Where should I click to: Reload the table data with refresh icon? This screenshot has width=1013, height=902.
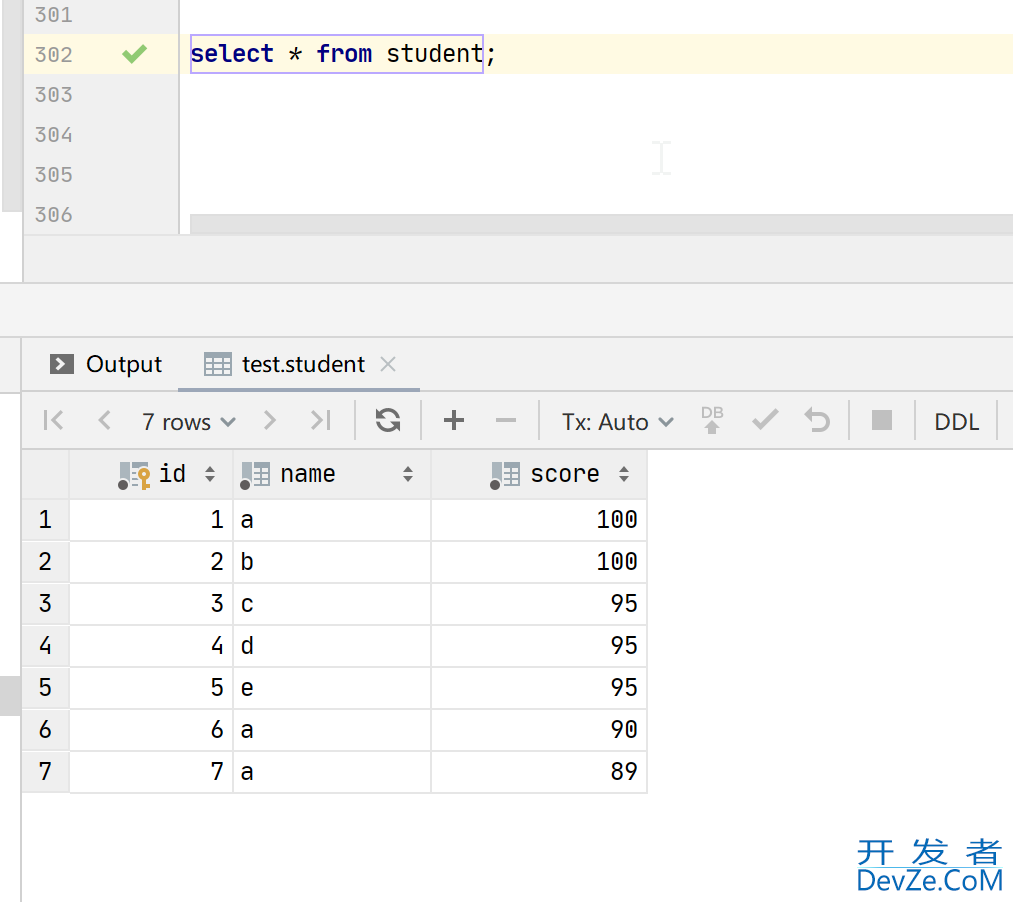[388, 421]
